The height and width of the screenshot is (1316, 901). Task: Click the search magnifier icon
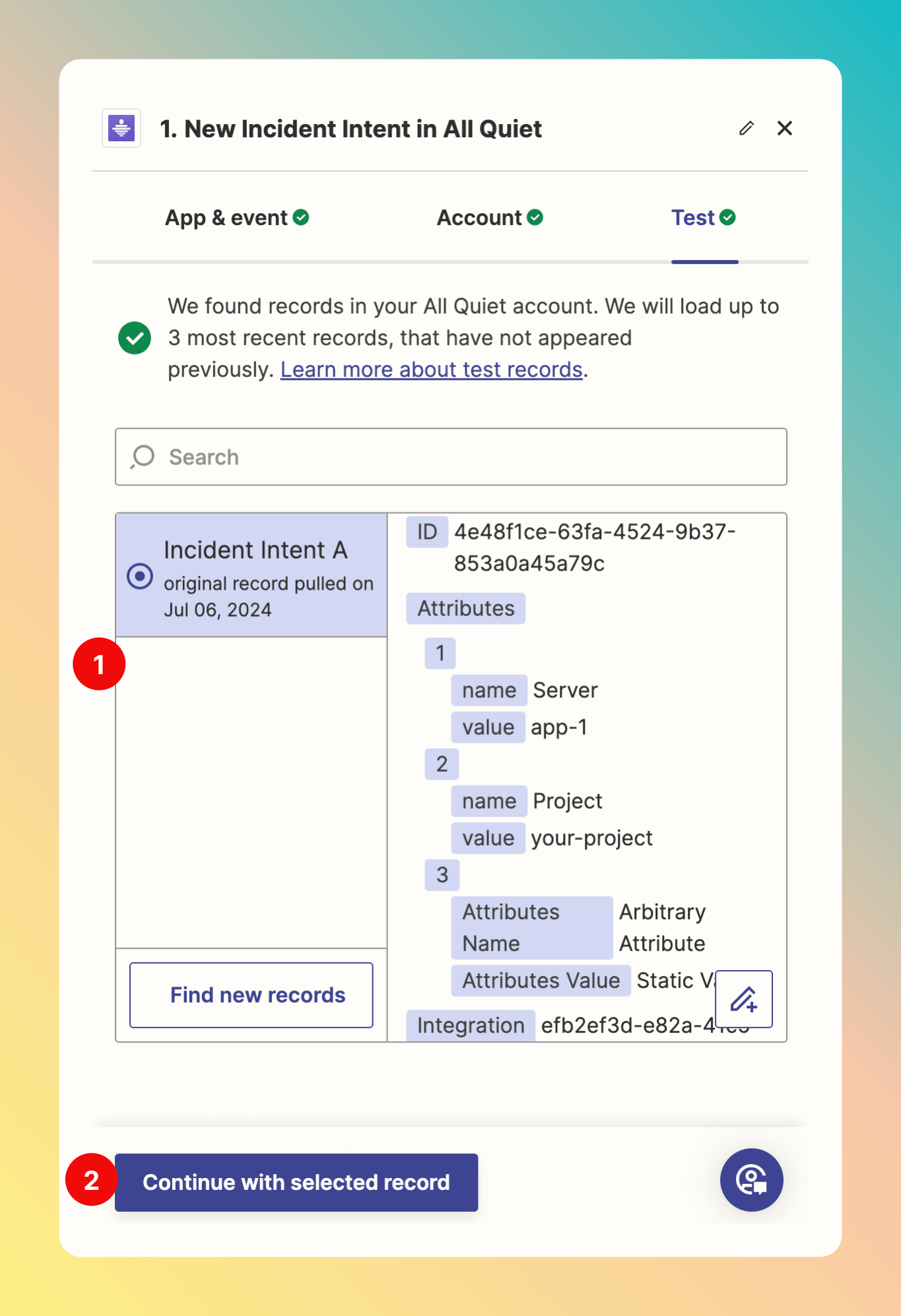(x=143, y=457)
